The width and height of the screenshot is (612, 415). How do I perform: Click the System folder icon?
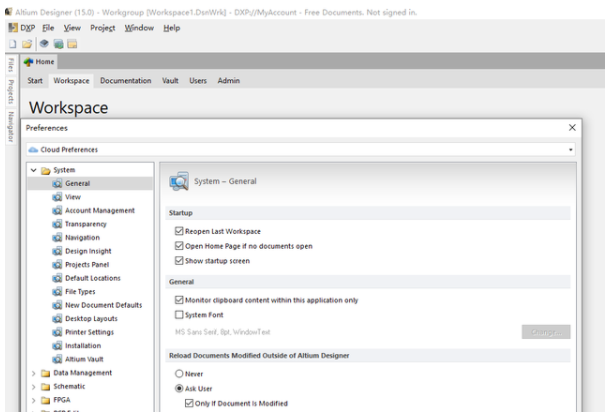pyautogui.click(x=46, y=171)
